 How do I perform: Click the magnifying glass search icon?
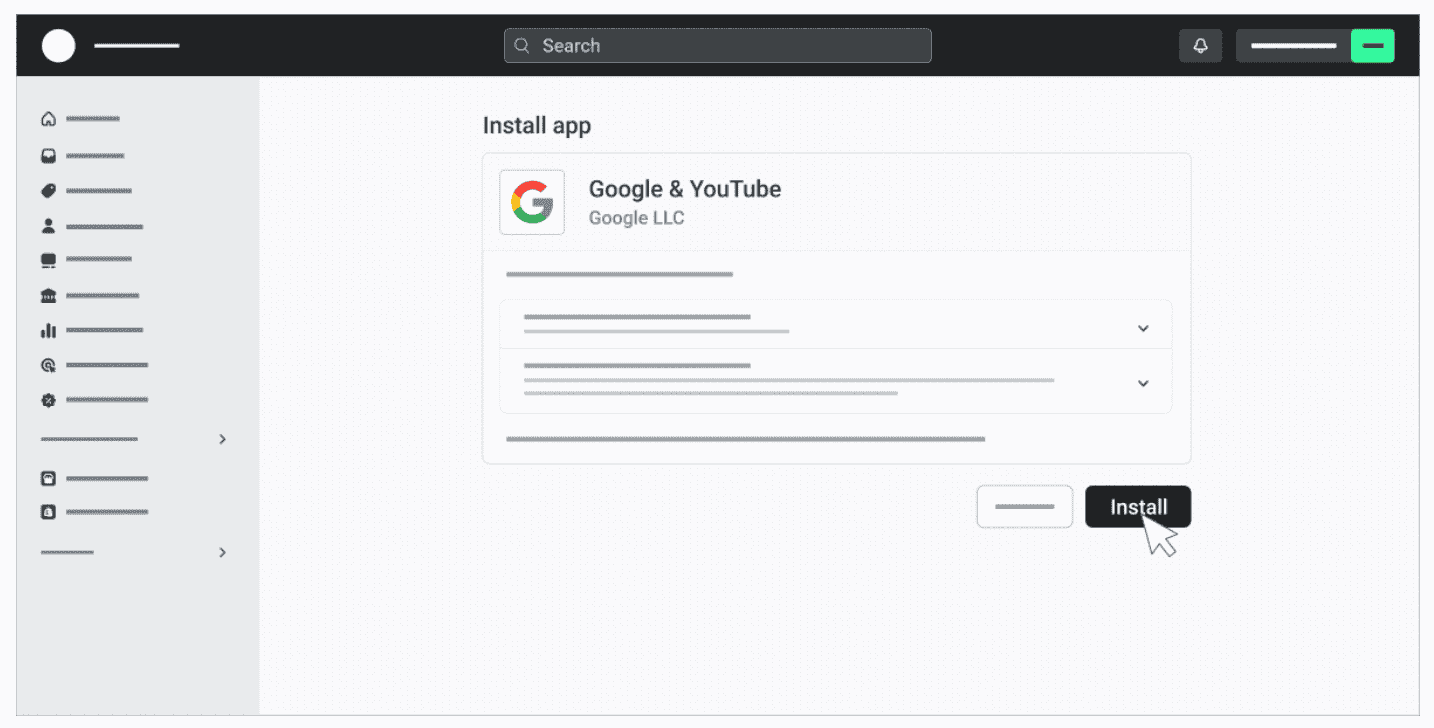point(521,45)
